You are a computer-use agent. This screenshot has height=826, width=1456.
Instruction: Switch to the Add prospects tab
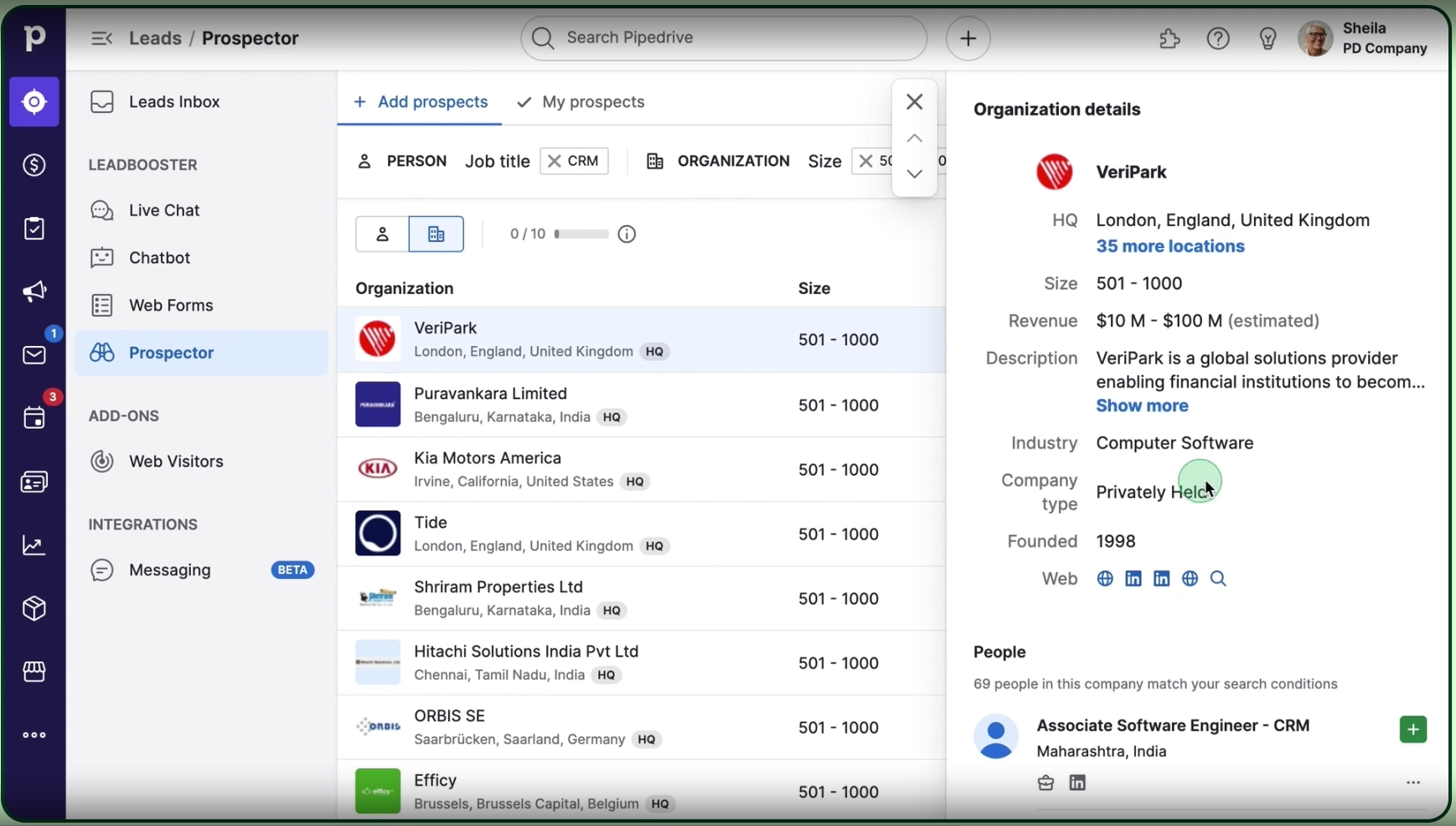click(421, 102)
